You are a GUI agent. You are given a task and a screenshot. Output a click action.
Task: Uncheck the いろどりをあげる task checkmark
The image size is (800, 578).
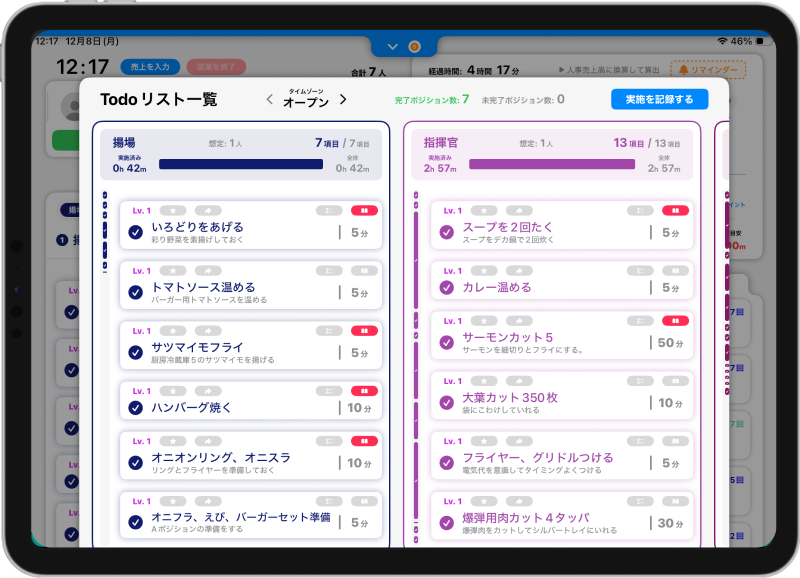pos(136,233)
